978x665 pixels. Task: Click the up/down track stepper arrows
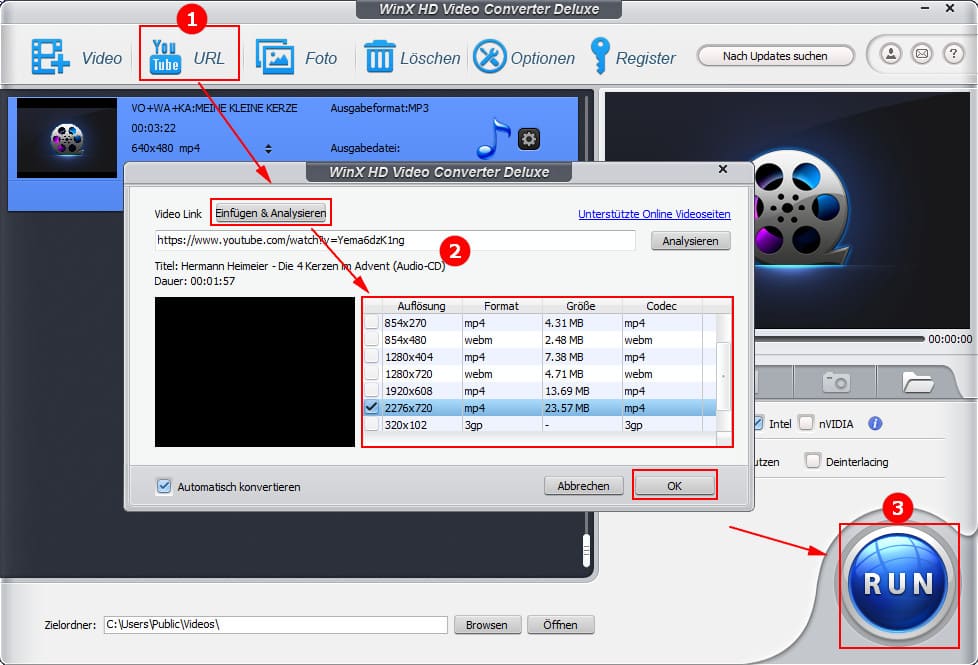268,149
